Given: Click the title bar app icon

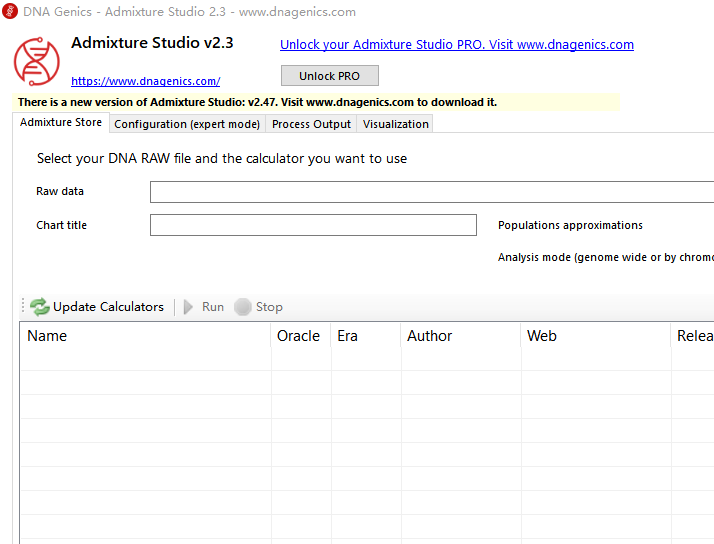Looking at the screenshot, I should point(10,11).
